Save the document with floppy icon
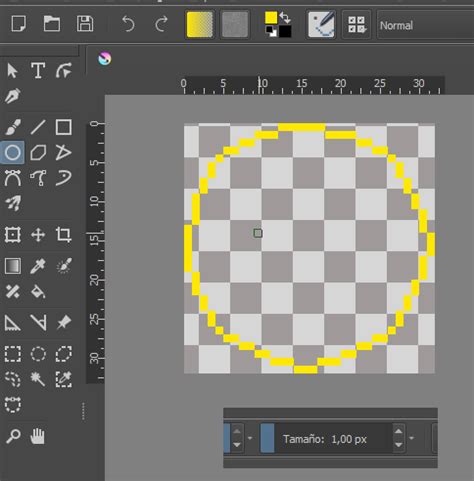 (85, 24)
